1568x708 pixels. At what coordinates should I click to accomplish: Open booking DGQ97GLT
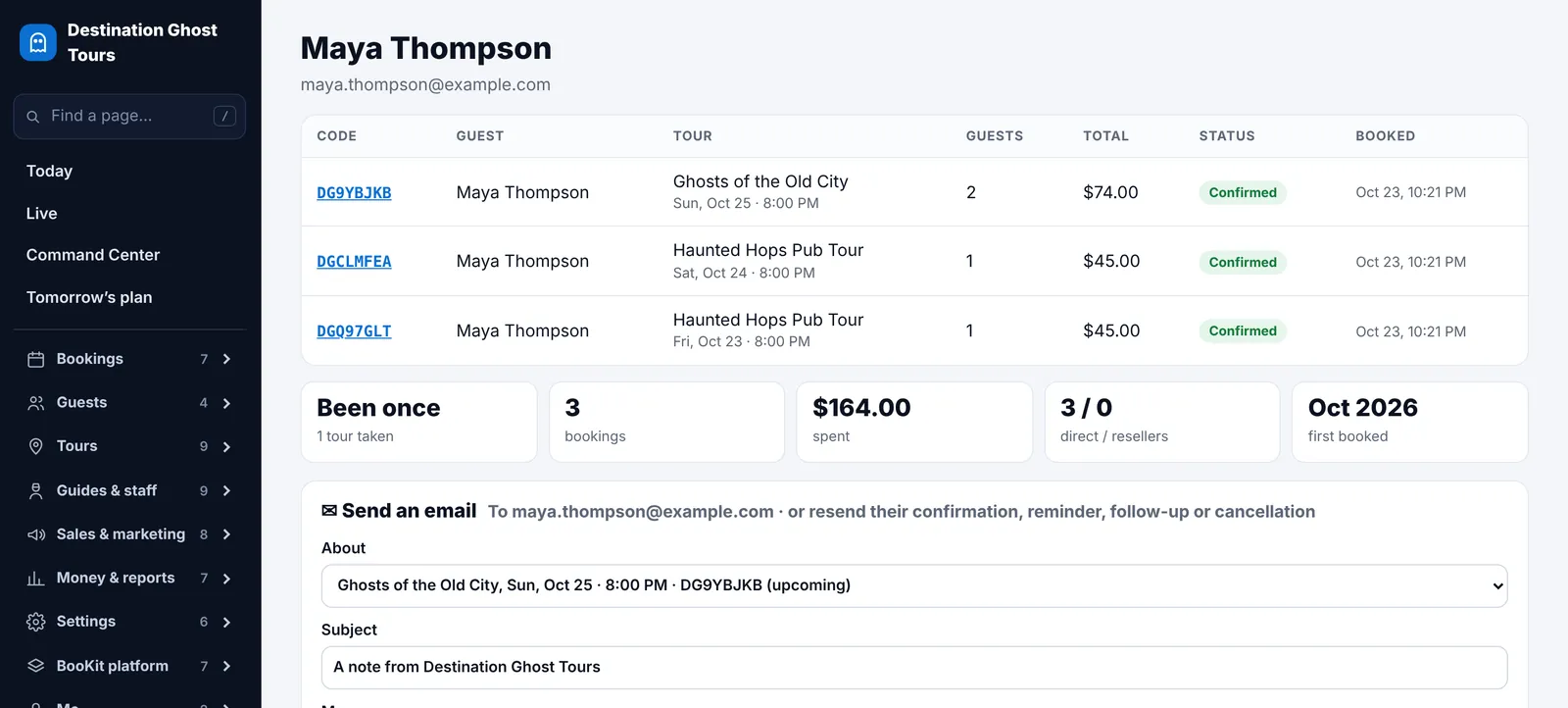click(x=354, y=331)
